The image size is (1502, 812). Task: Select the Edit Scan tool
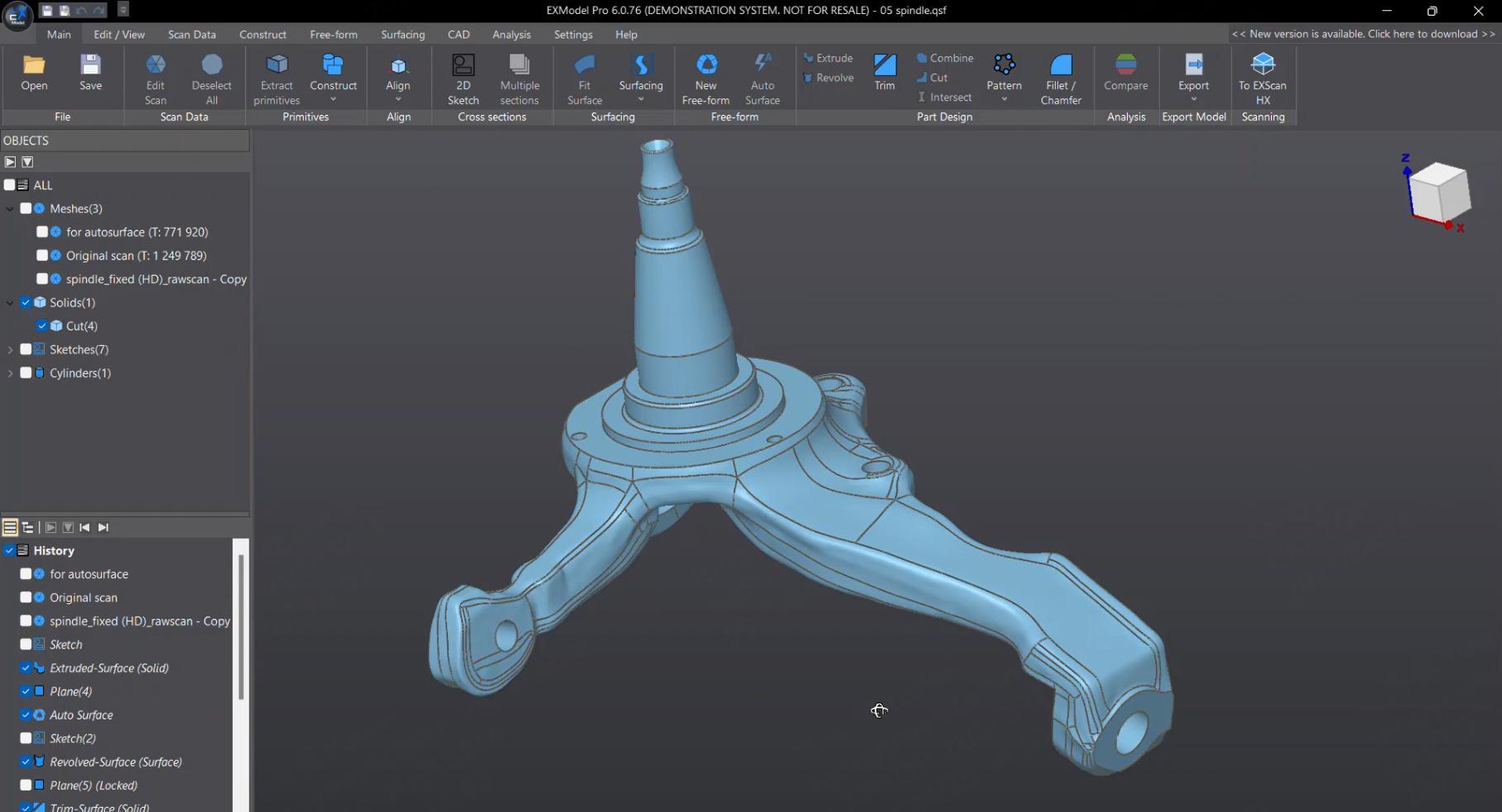155,77
